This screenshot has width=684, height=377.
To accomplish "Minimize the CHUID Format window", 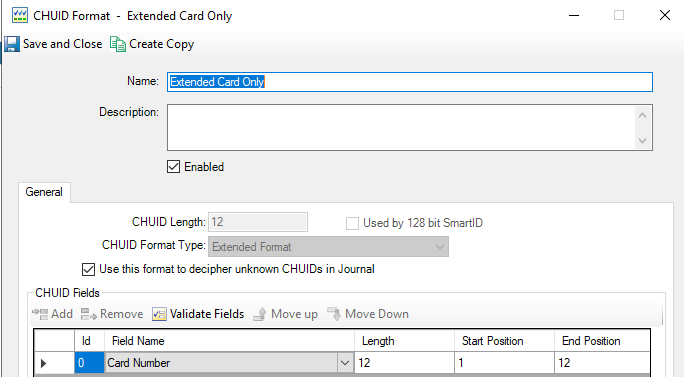I will (574, 16).
